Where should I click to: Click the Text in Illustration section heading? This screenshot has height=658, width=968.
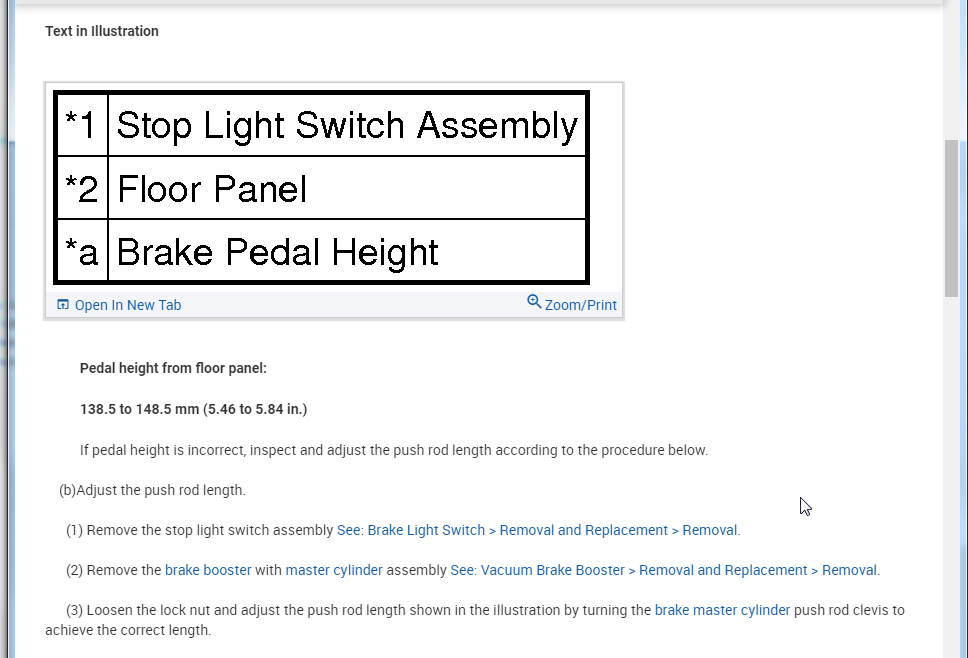[x=101, y=31]
